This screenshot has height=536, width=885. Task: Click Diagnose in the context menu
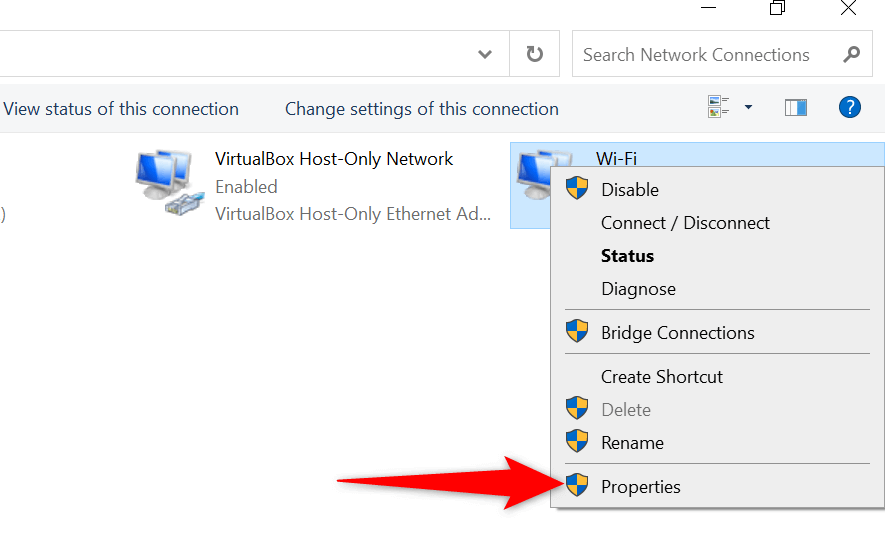(x=638, y=289)
